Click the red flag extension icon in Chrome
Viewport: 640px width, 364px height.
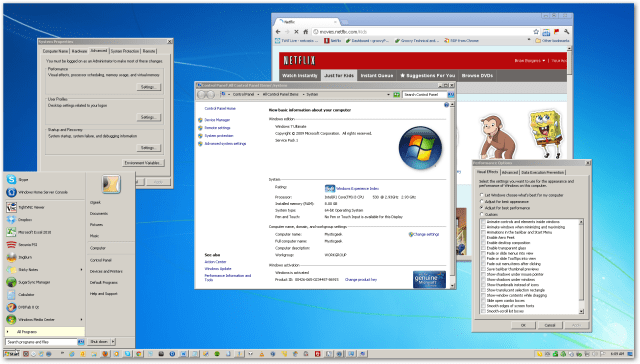coord(556,31)
